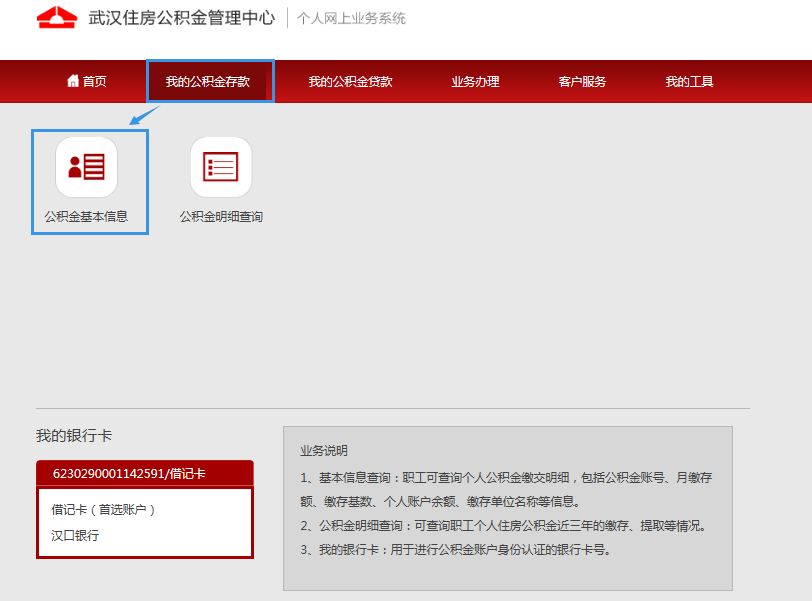The height and width of the screenshot is (601, 812).
Task: Click the 业务说明 panel heading
Action: coord(324,451)
